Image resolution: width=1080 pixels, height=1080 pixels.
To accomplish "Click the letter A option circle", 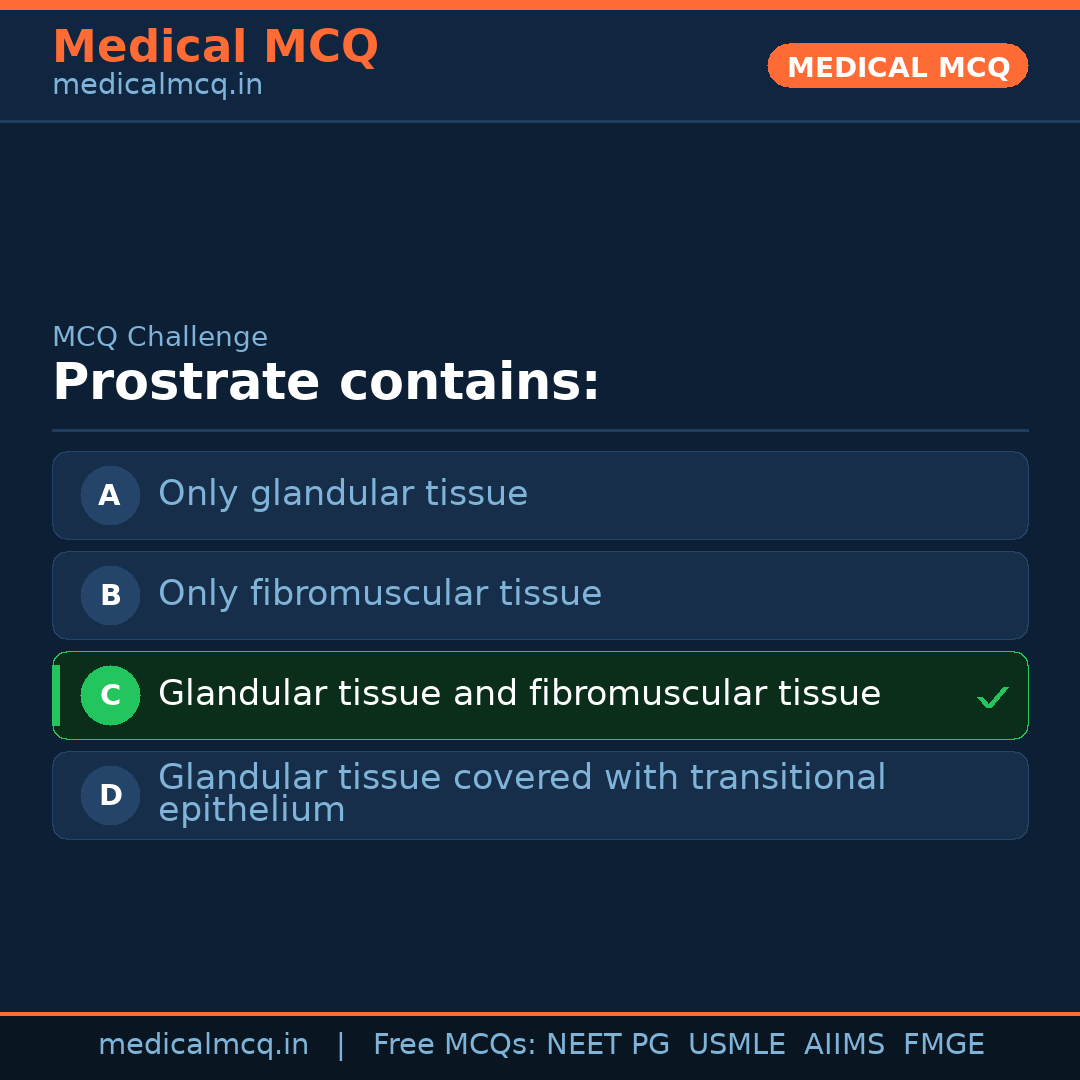I will click(x=110, y=495).
